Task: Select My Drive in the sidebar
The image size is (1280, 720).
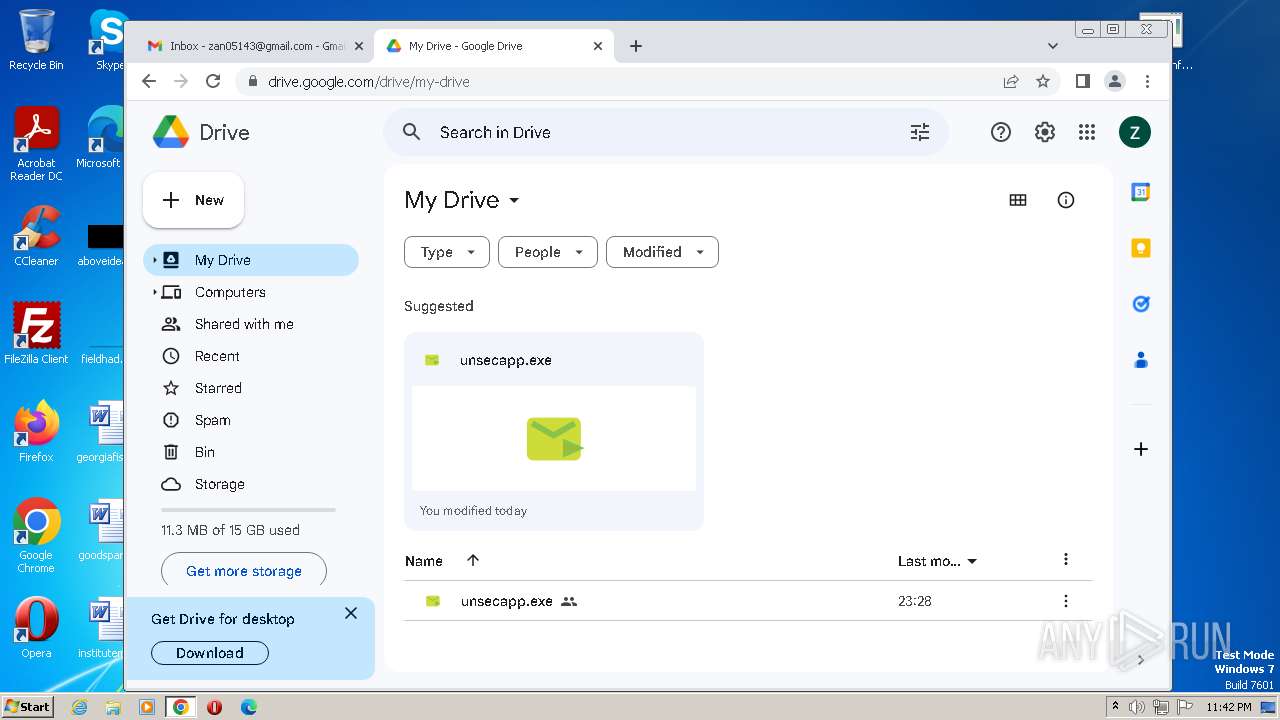Action: coord(251,260)
